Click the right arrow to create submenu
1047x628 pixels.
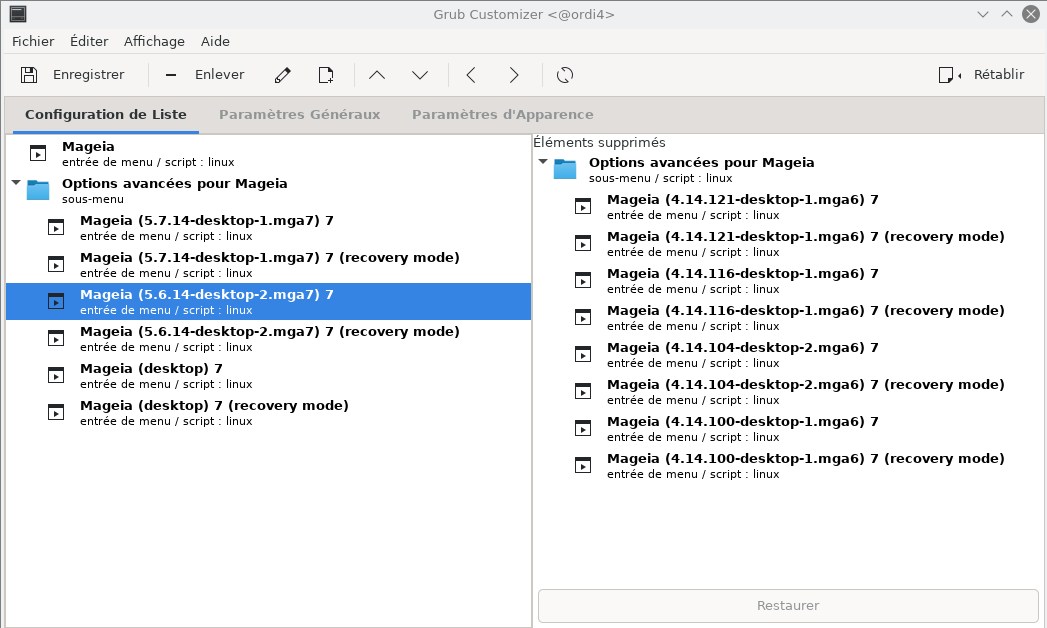tap(513, 75)
